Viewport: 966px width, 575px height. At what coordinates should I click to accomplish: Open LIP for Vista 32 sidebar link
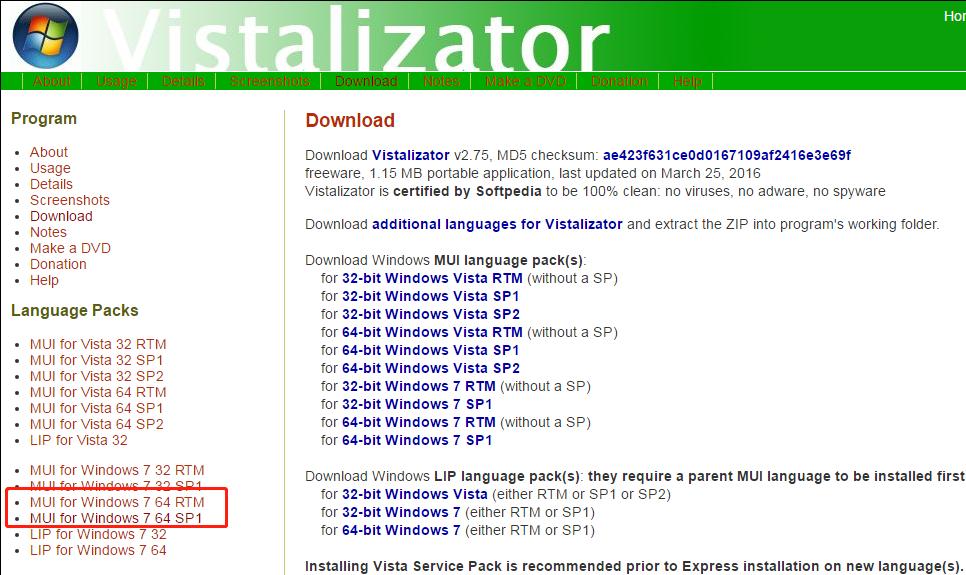pyautogui.click(x=79, y=441)
